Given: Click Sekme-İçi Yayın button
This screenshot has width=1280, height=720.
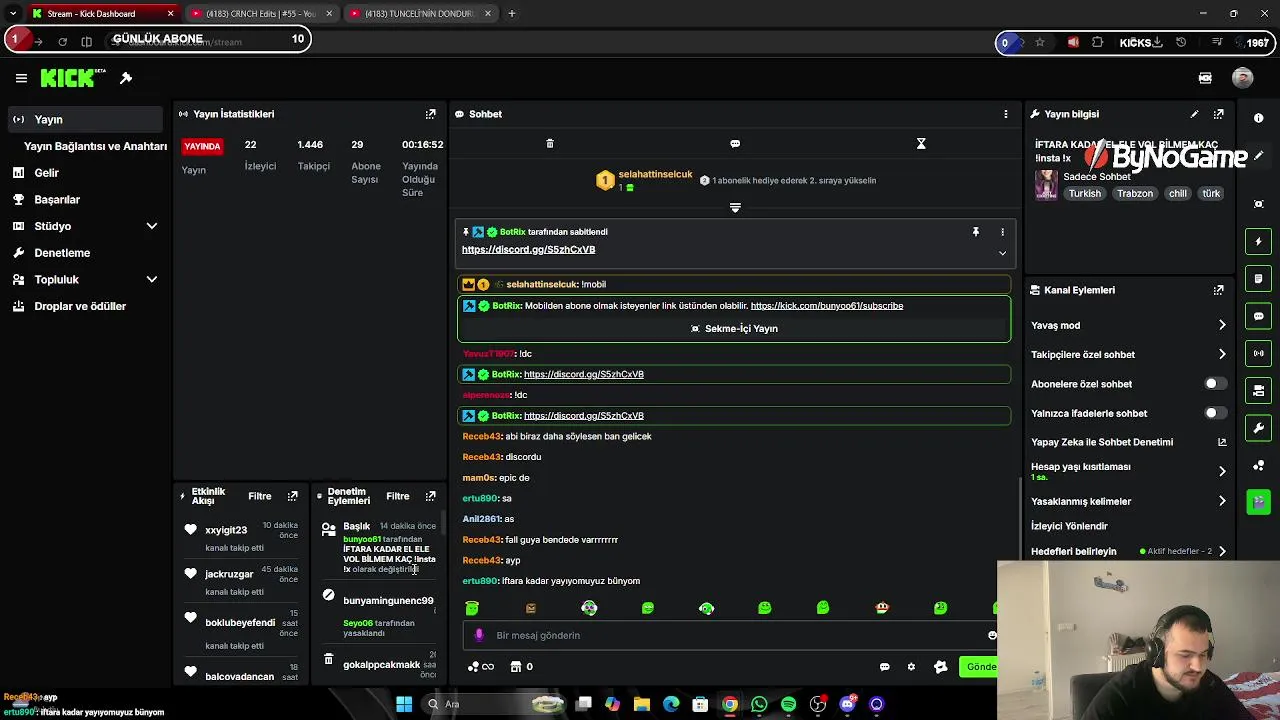Looking at the screenshot, I should 734,329.
